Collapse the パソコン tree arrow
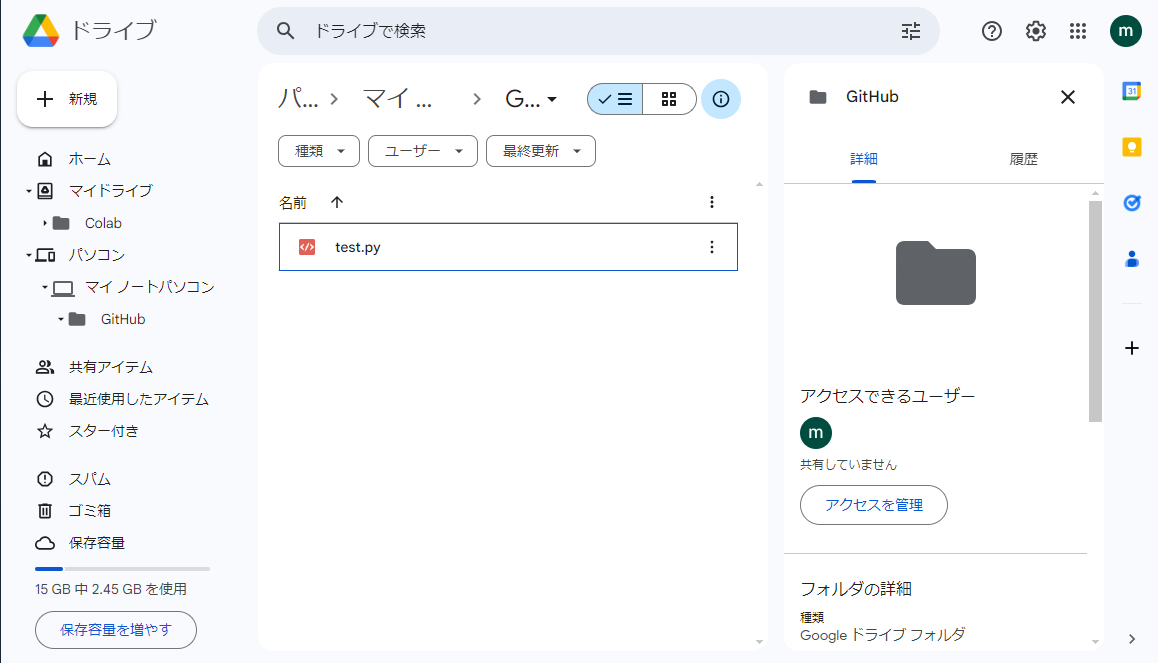1158x663 pixels. 29,255
